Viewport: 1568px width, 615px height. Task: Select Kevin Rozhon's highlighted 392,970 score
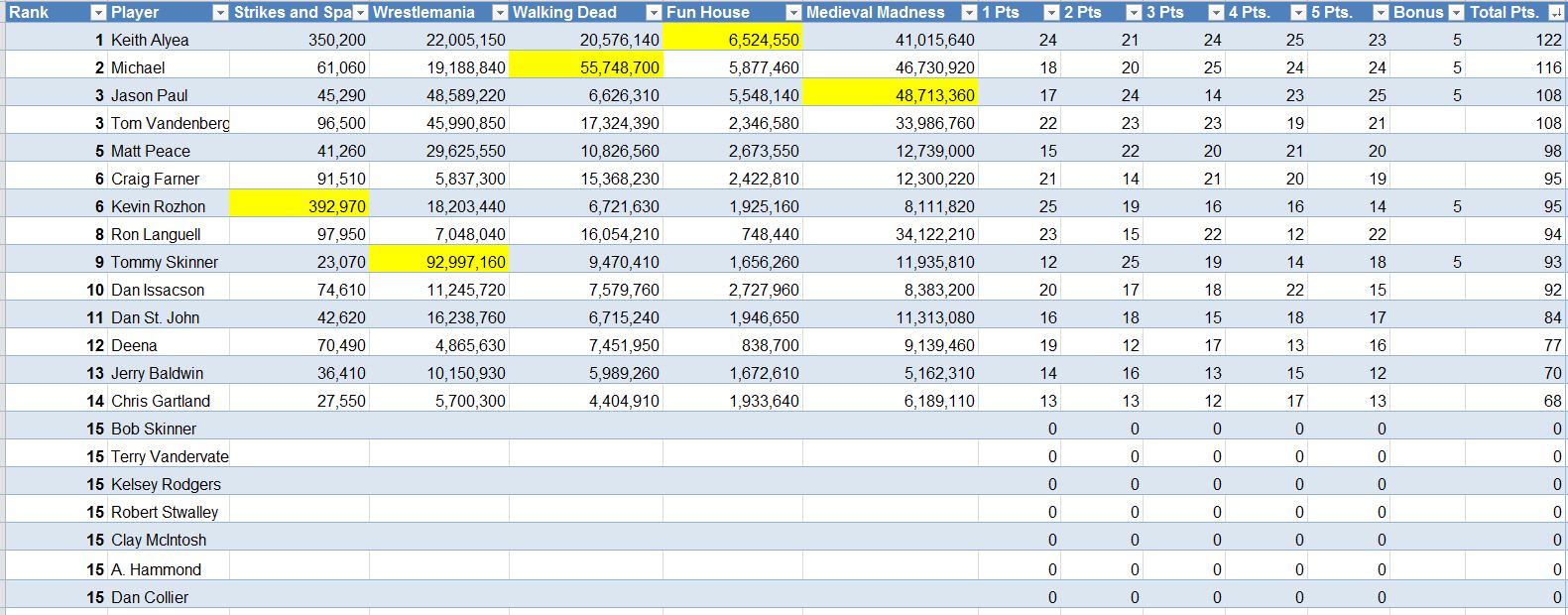(300, 206)
